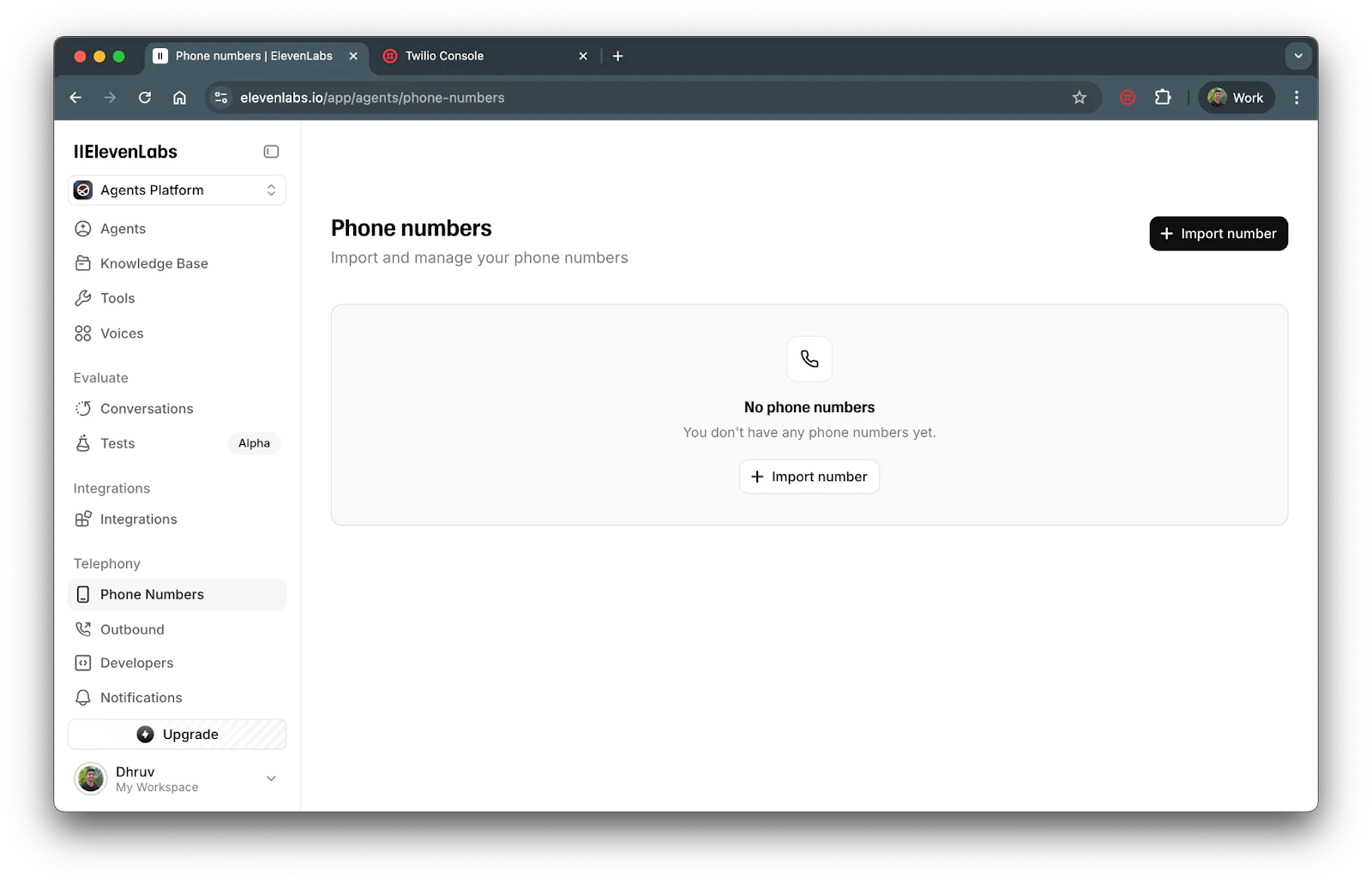Open the Tests alpha page
This screenshot has height=883, width=1372.
117,443
